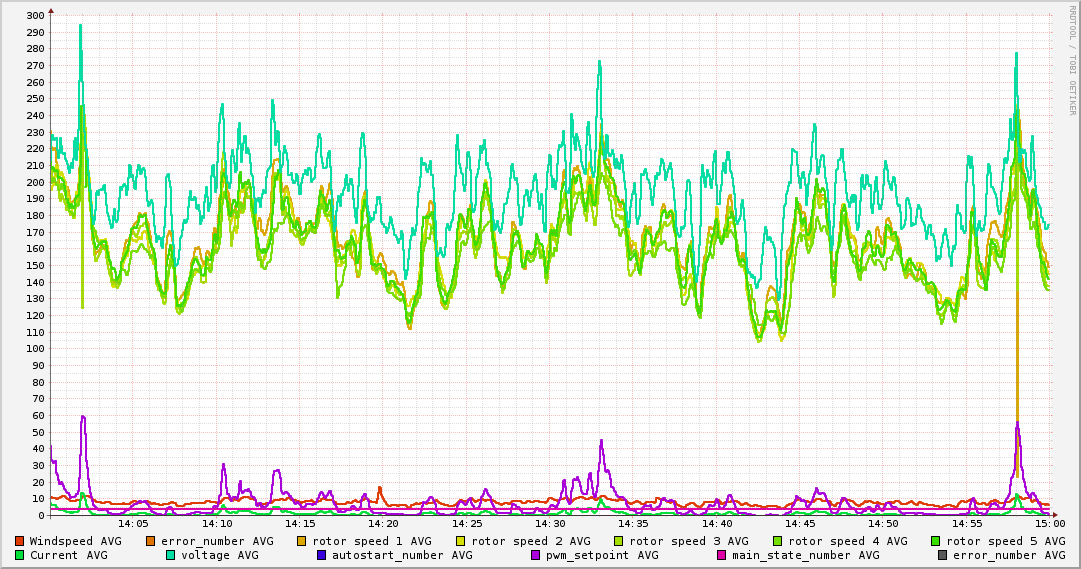Click the 100 value on the y-axis
Screen dimensions: 1081x569
(x=35, y=349)
